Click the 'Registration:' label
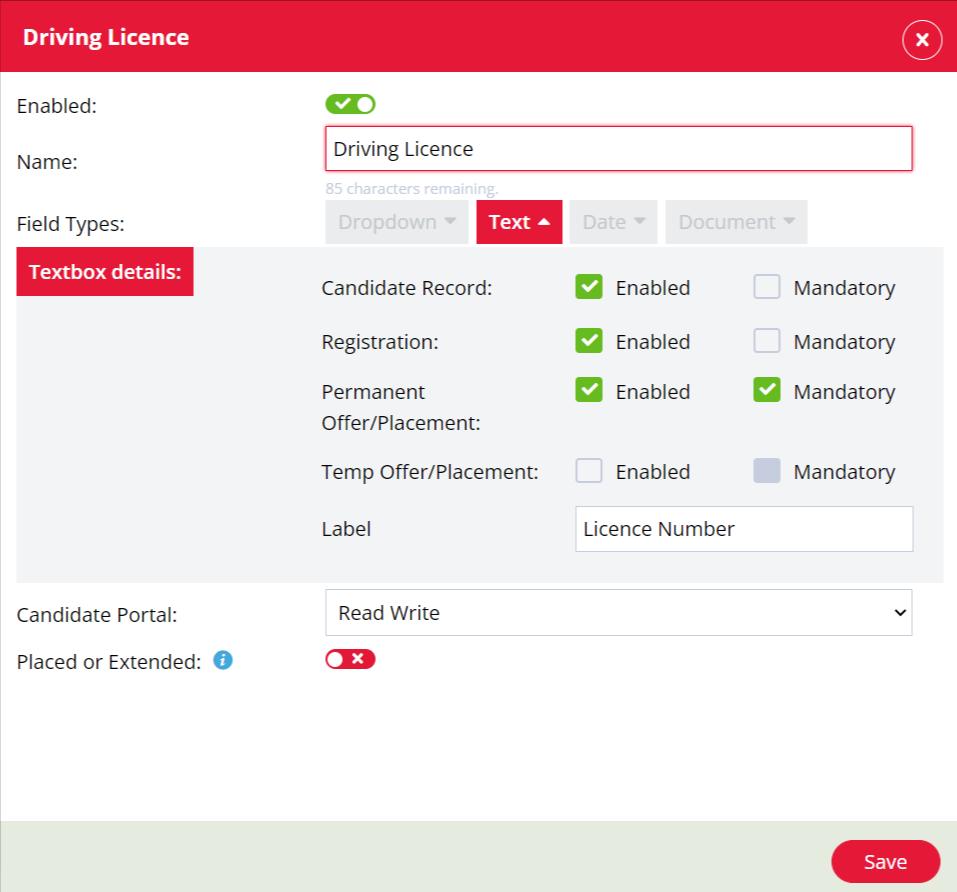The height and width of the screenshot is (892, 957). [x=380, y=342]
